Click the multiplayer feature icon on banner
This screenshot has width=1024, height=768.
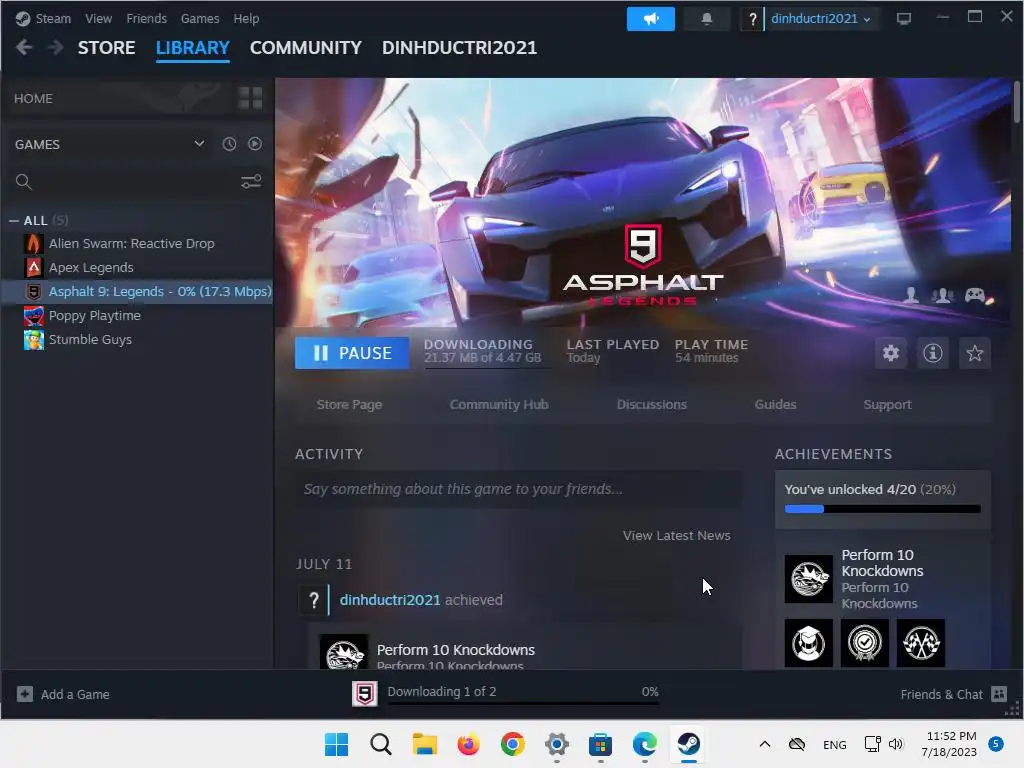pos(942,295)
